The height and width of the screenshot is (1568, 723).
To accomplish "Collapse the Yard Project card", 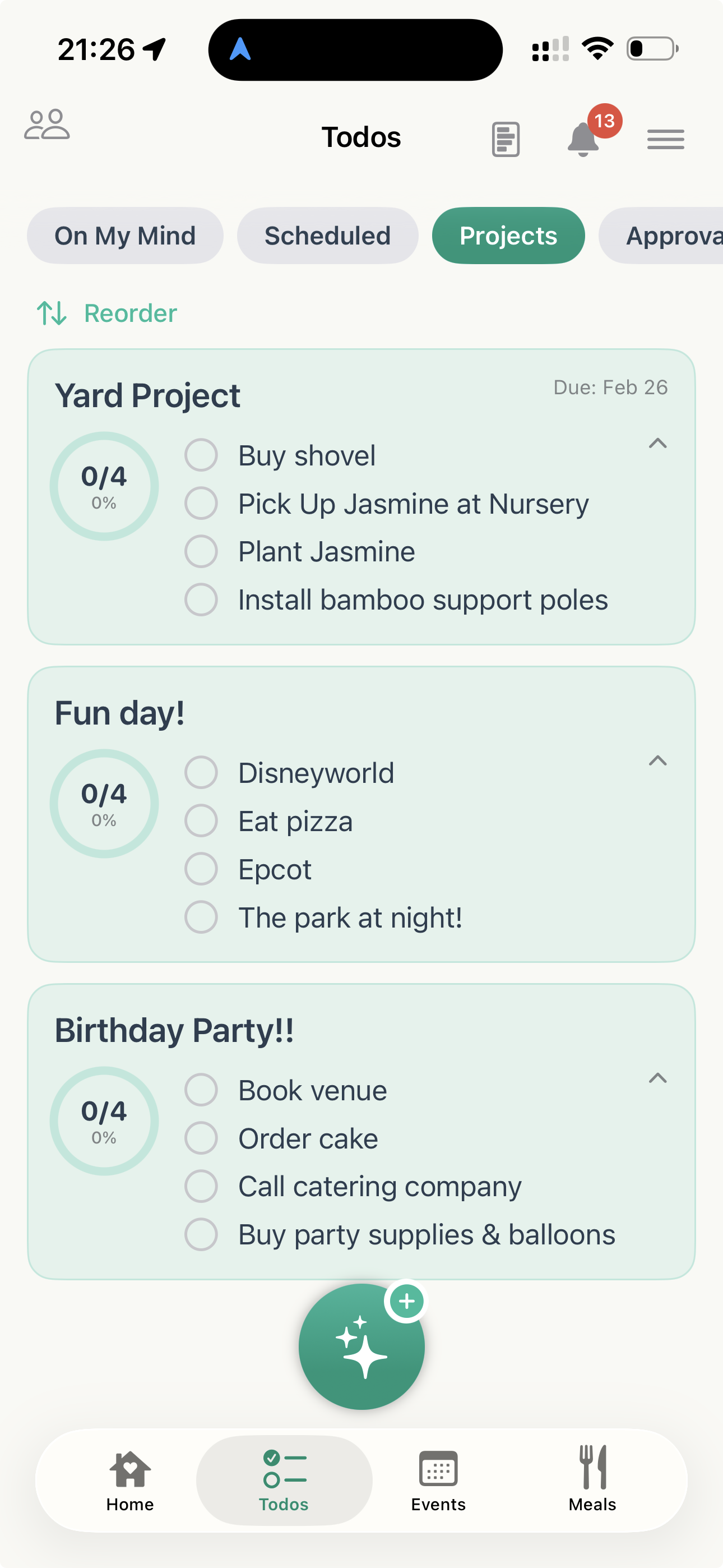I will [658, 443].
